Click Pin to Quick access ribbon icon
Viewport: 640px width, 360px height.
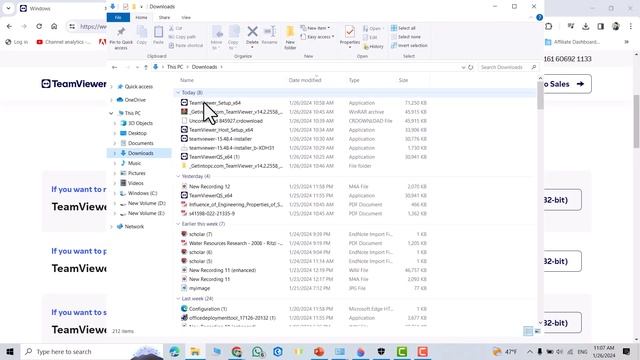[x=121, y=38]
